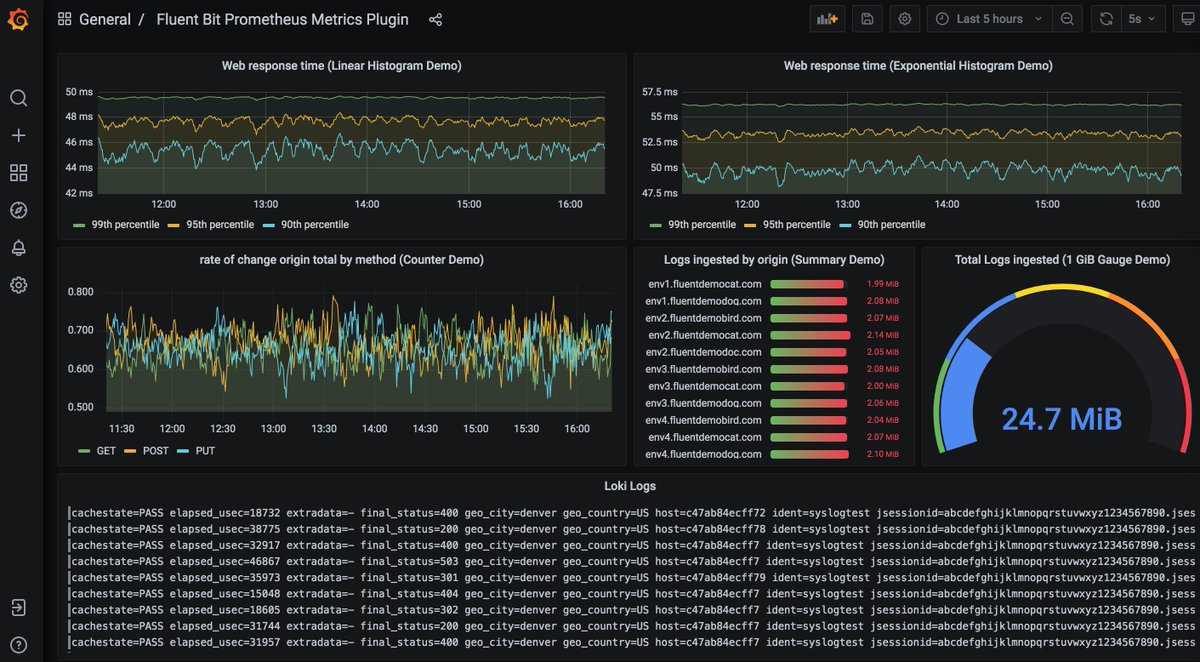Open the Configuration gear in sidebar
The height and width of the screenshot is (662, 1200).
(18, 285)
